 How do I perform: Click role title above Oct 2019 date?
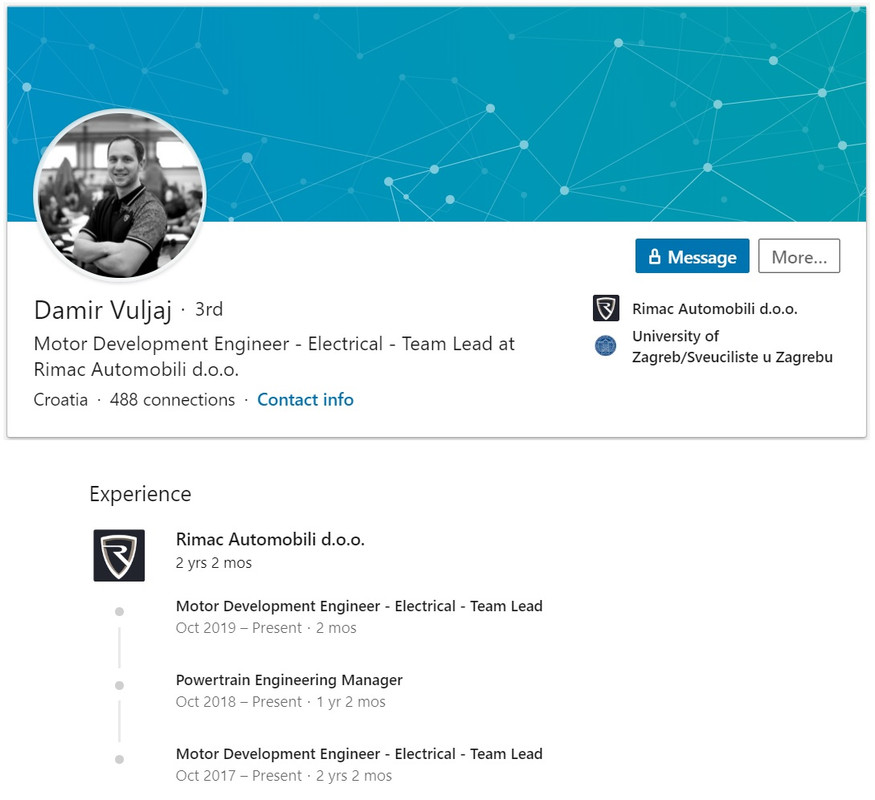[359, 606]
